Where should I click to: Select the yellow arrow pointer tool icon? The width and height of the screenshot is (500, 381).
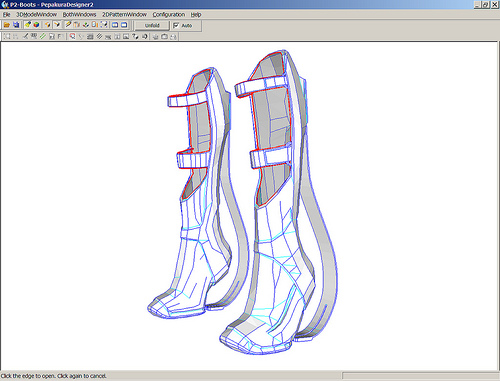[57, 25]
